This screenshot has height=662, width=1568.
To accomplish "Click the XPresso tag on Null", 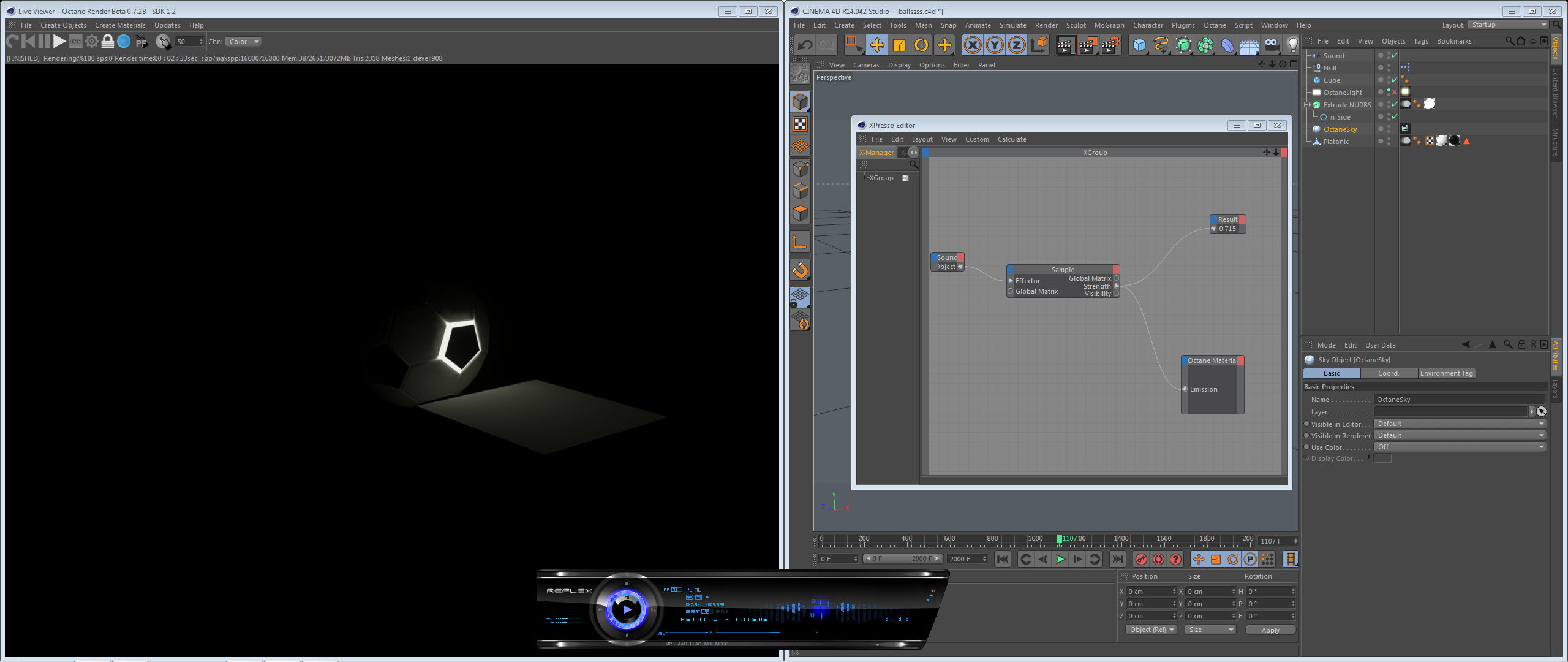I will point(1405,67).
